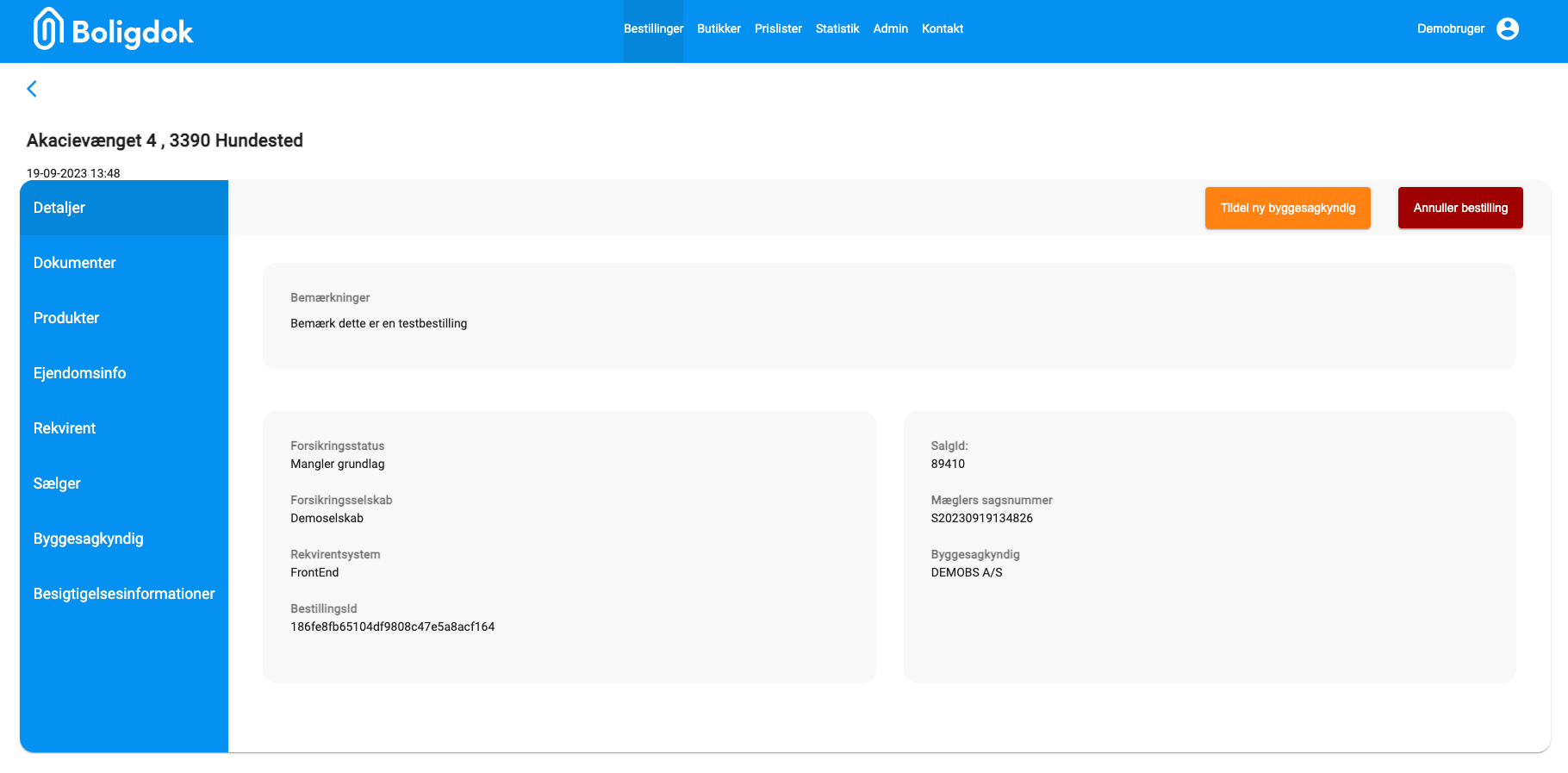The image size is (1568, 773).
Task: Open the Demobruger account avatar icon
Action: click(x=1508, y=28)
